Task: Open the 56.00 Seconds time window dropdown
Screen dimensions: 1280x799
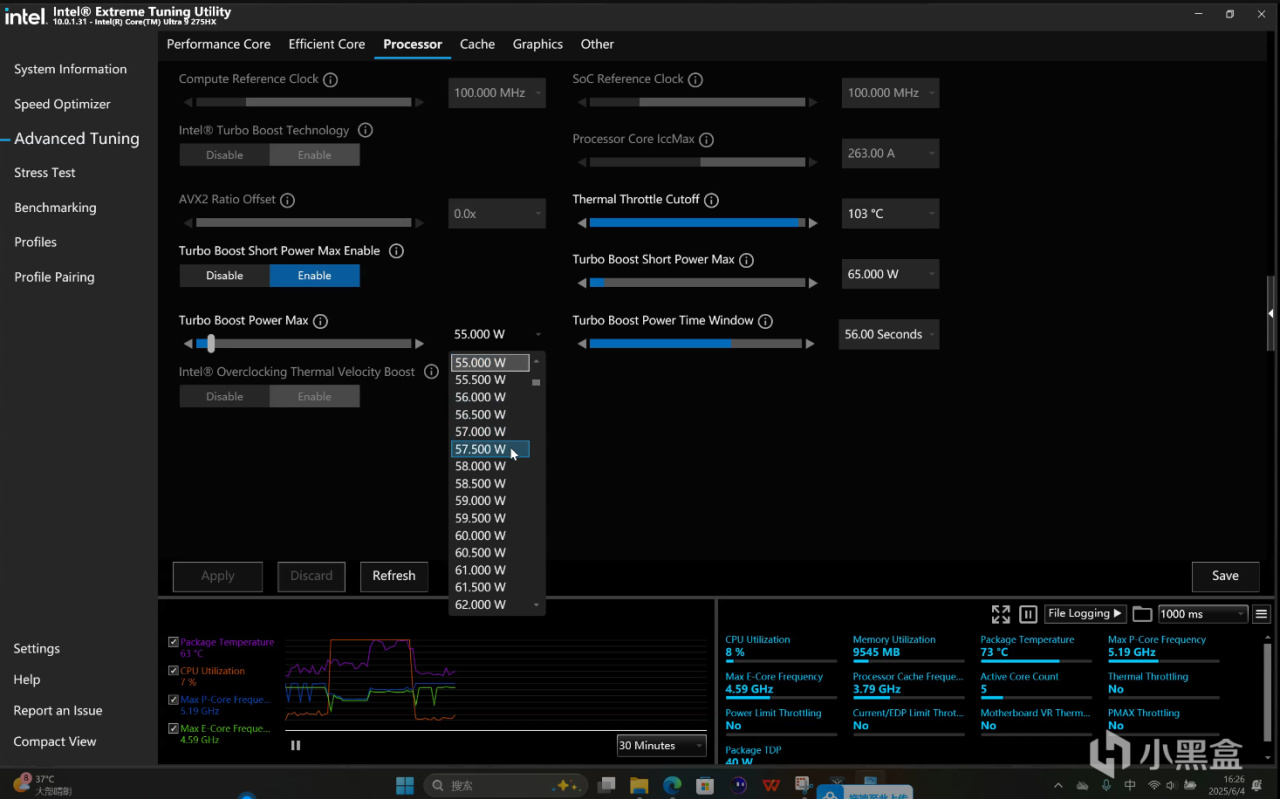Action: pyautogui.click(x=889, y=335)
